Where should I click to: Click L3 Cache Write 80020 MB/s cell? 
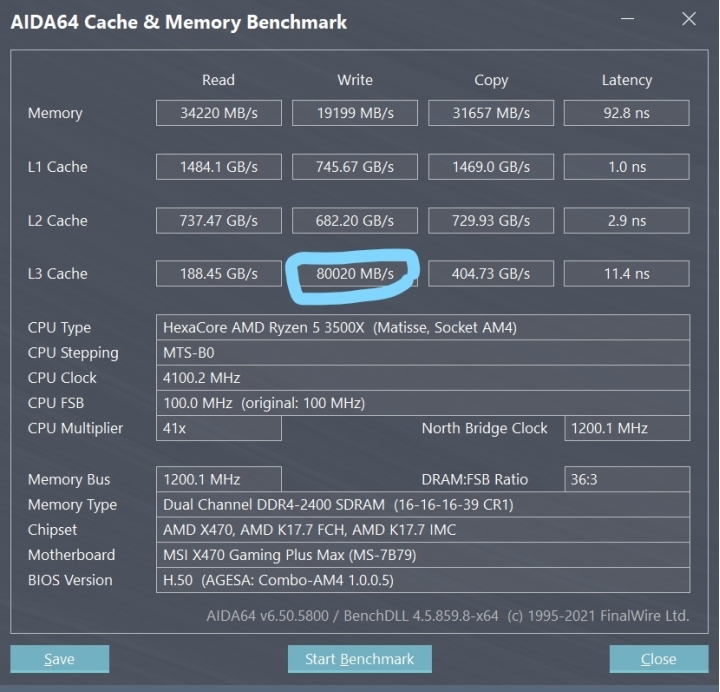coord(355,274)
